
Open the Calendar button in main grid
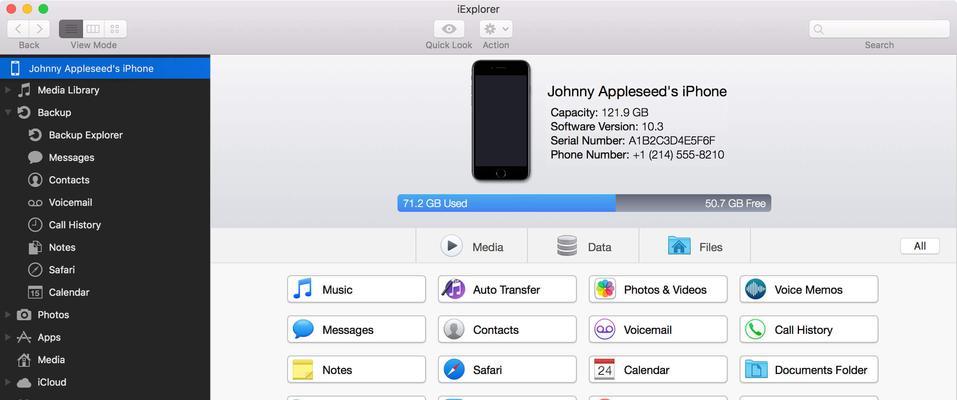[658, 370]
